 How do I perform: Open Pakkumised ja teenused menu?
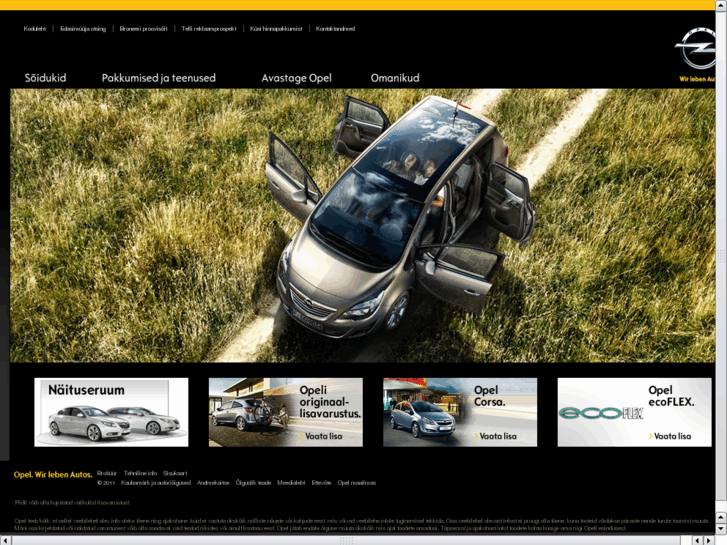[x=159, y=78]
